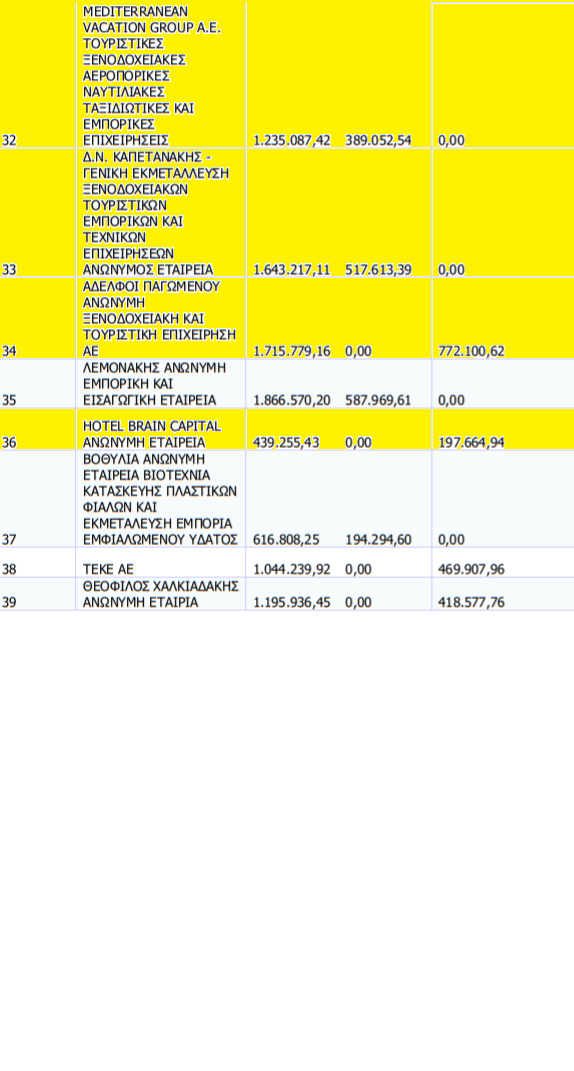The width and height of the screenshot is (574, 1071).
Task: Select the value 469.907,96
Action: pyautogui.click(x=472, y=569)
